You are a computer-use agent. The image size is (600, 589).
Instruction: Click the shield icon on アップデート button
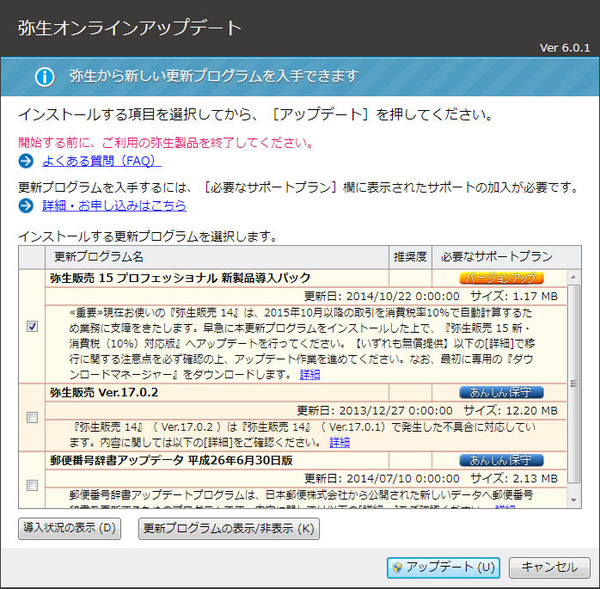(x=397, y=568)
